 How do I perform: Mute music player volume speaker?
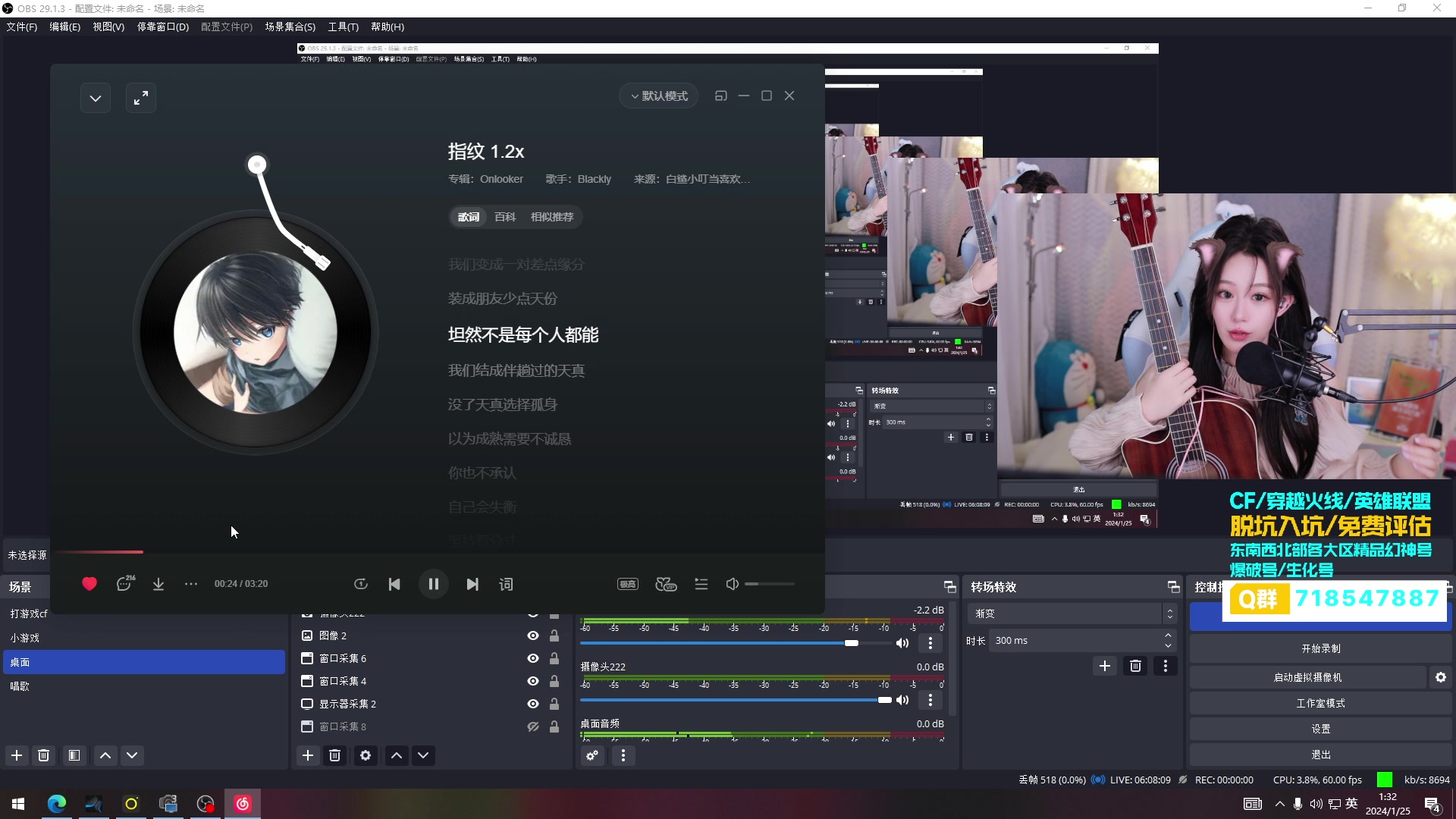[732, 584]
